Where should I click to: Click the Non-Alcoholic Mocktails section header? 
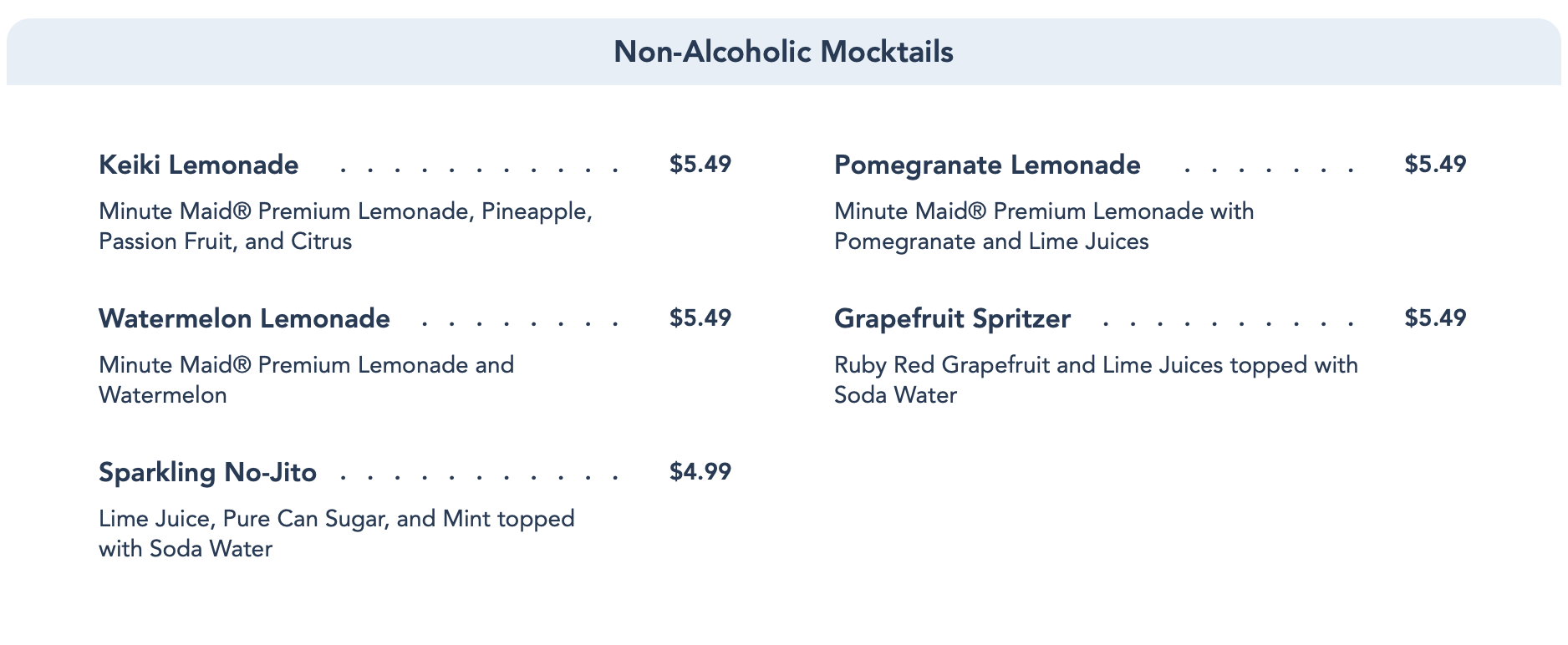(x=783, y=52)
